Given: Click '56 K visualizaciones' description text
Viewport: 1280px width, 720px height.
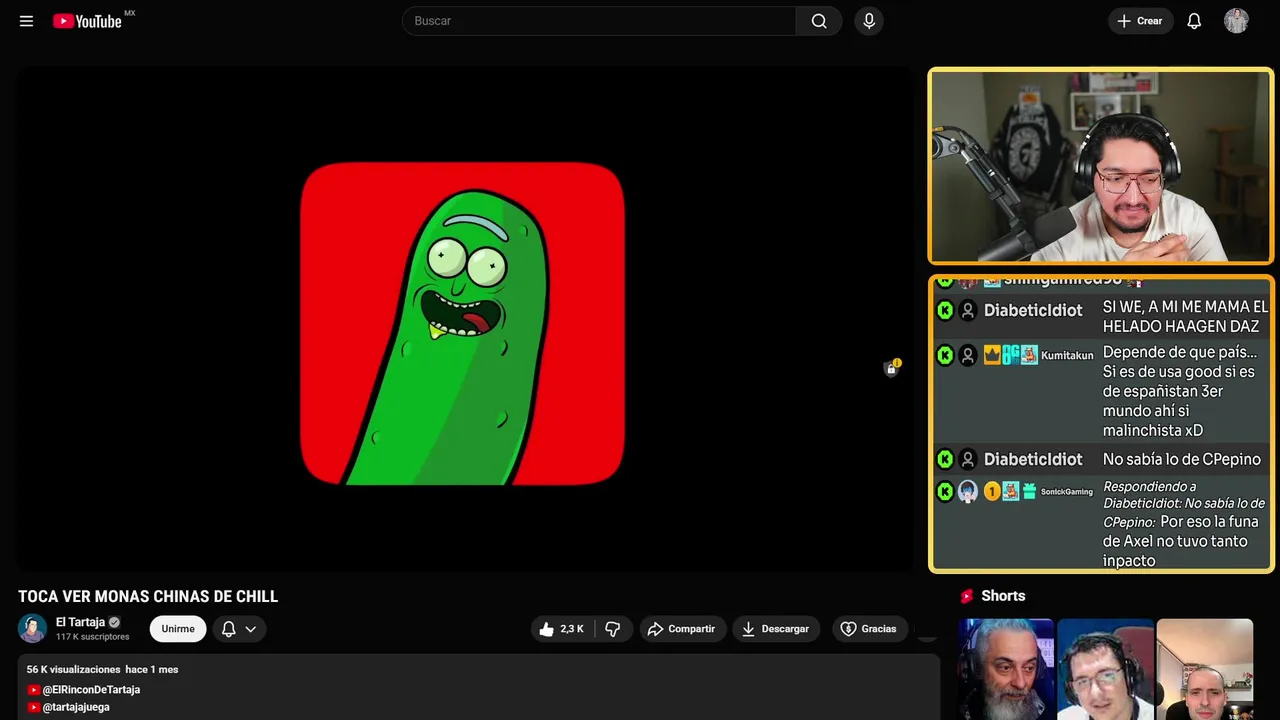Looking at the screenshot, I should pyautogui.click(x=74, y=669).
